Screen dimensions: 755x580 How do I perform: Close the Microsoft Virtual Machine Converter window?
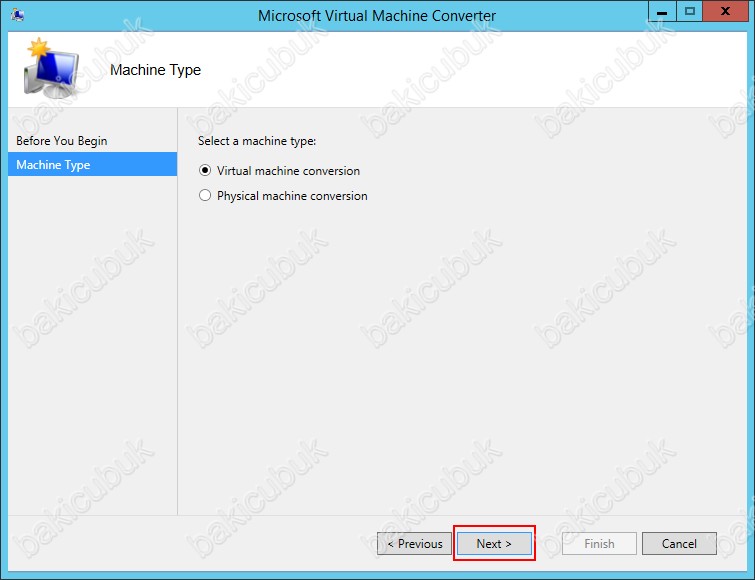tap(725, 12)
